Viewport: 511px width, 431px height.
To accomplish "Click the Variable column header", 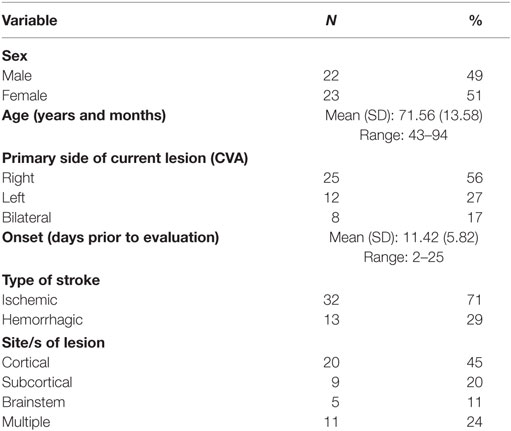I will (x=30, y=21).
